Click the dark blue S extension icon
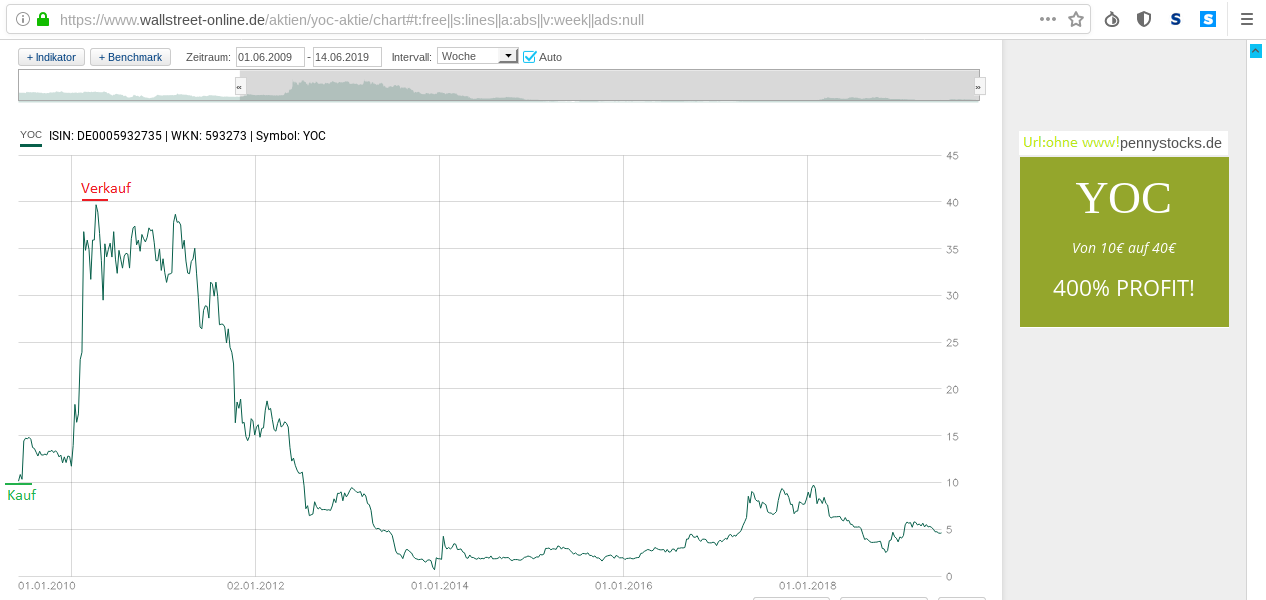The height and width of the screenshot is (600, 1266). point(1176,19)
